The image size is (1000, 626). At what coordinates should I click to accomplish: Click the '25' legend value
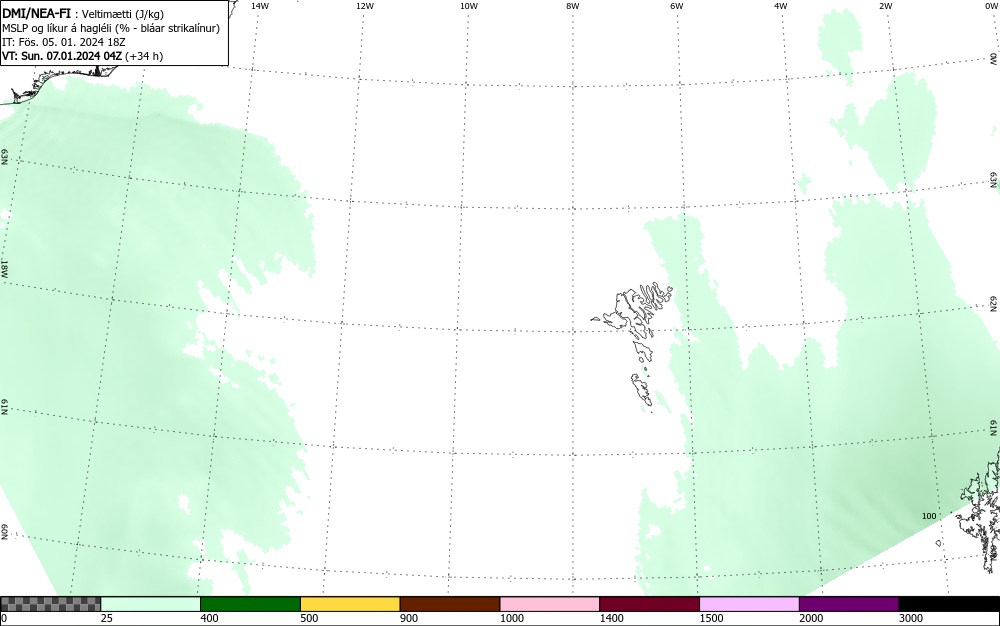[x=107, y=618]
